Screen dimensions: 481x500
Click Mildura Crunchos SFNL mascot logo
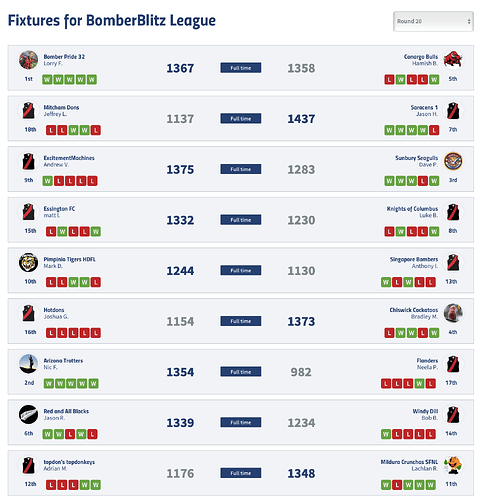point(453,465)
